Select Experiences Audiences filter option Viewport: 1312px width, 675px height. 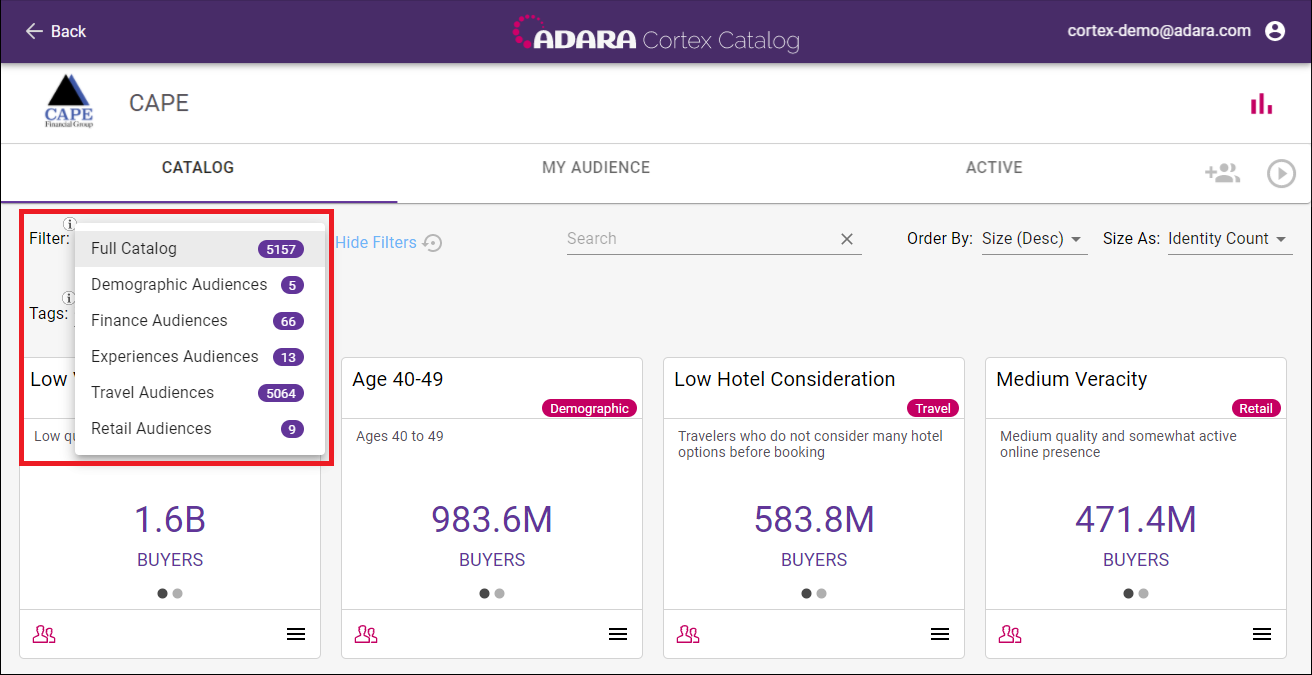(x=200, y=357)
